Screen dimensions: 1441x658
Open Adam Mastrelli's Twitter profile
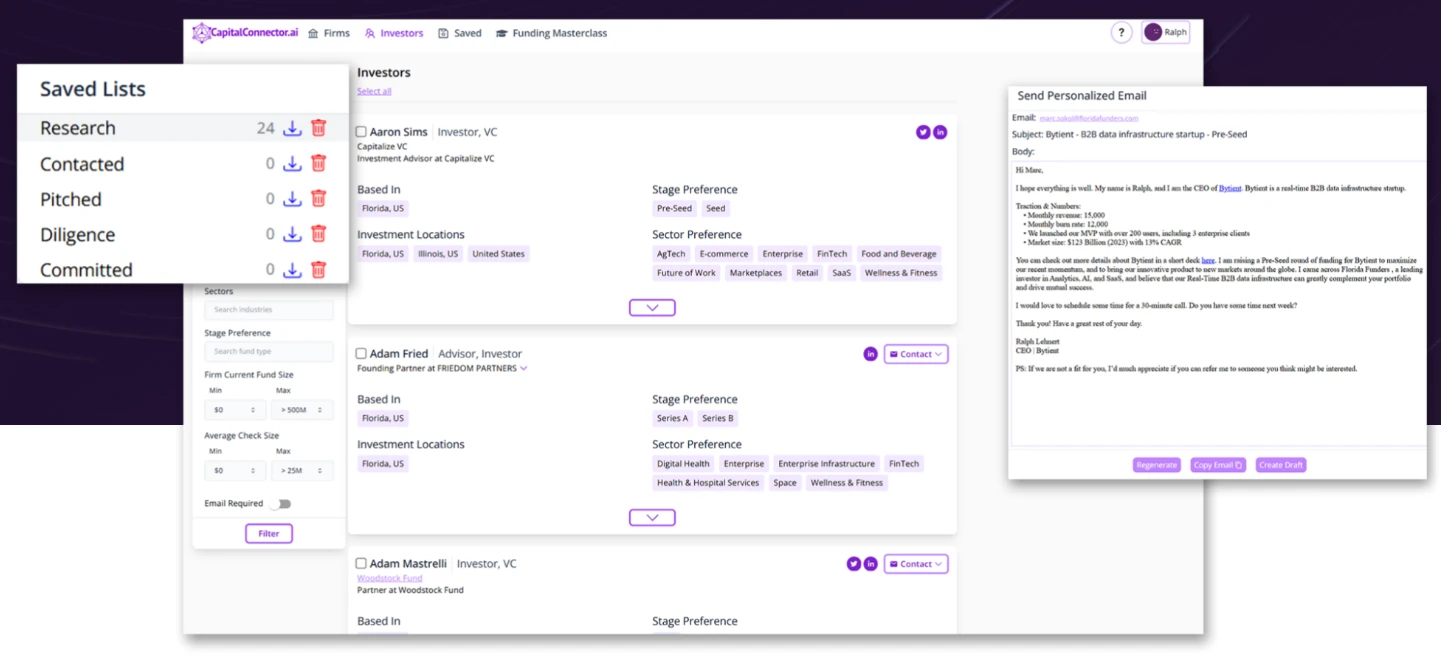853,564
